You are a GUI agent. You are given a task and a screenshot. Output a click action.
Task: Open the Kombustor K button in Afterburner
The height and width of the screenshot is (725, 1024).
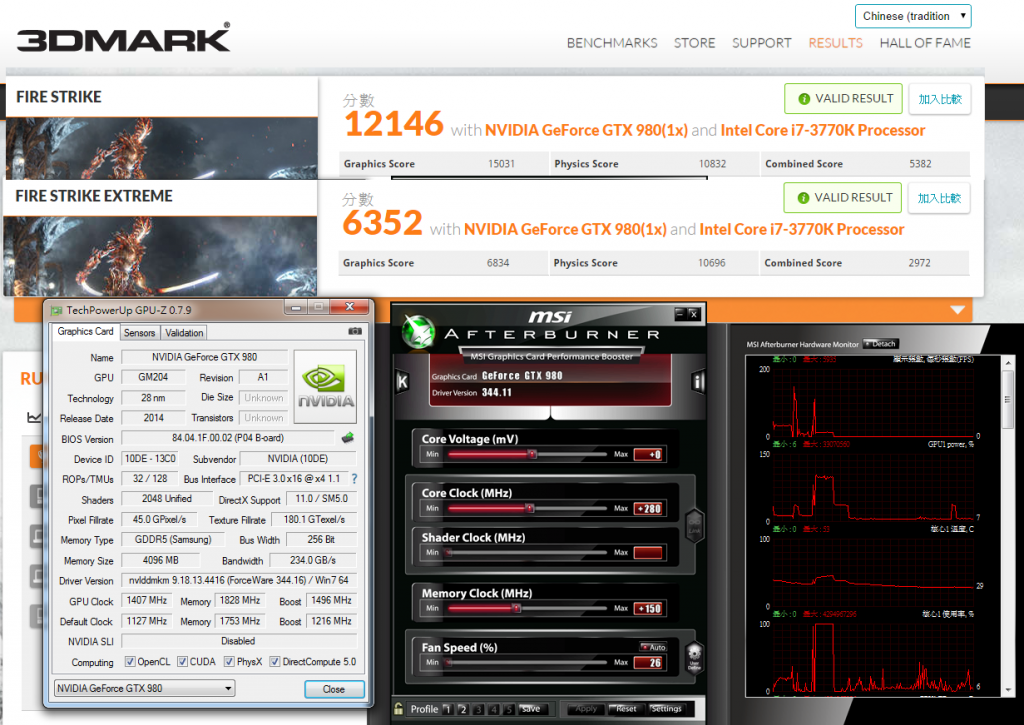point(402,381)
